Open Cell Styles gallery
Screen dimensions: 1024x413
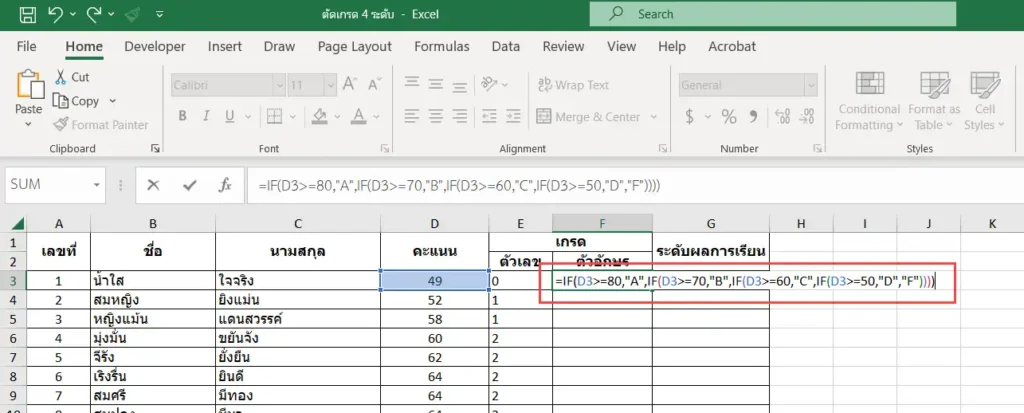tap(984, 101)
